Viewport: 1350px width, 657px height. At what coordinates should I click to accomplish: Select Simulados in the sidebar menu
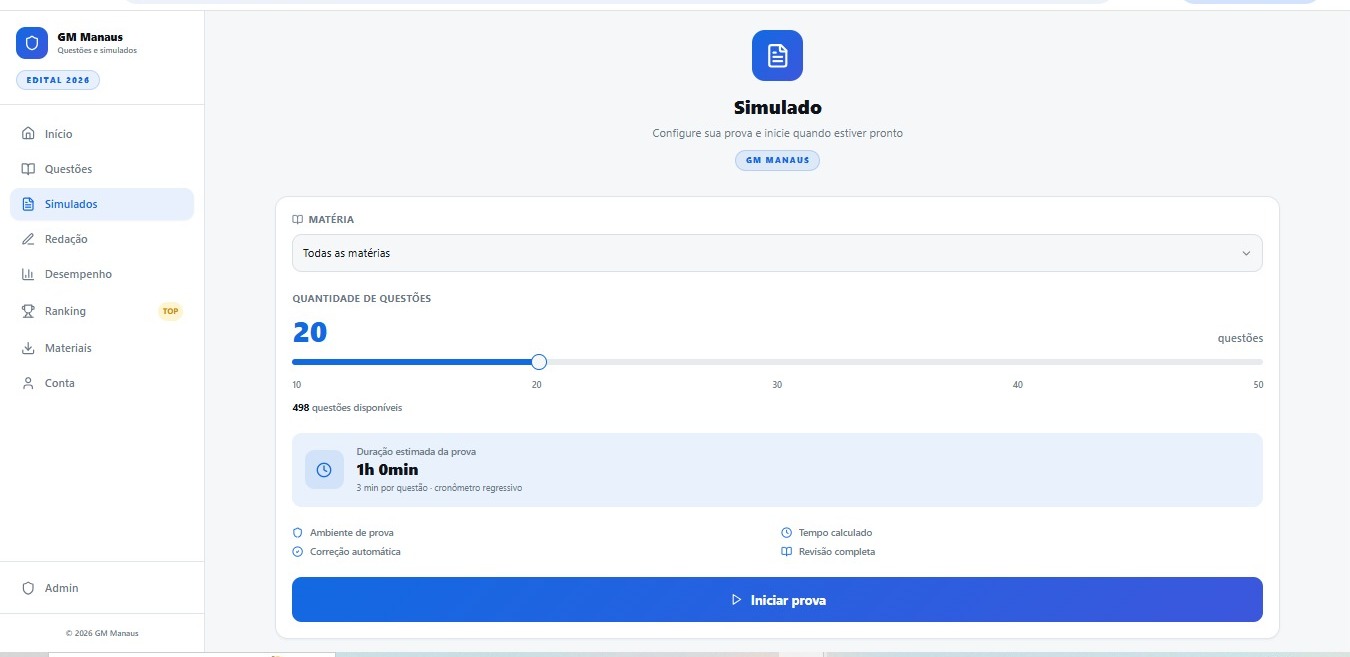[70, 203]
